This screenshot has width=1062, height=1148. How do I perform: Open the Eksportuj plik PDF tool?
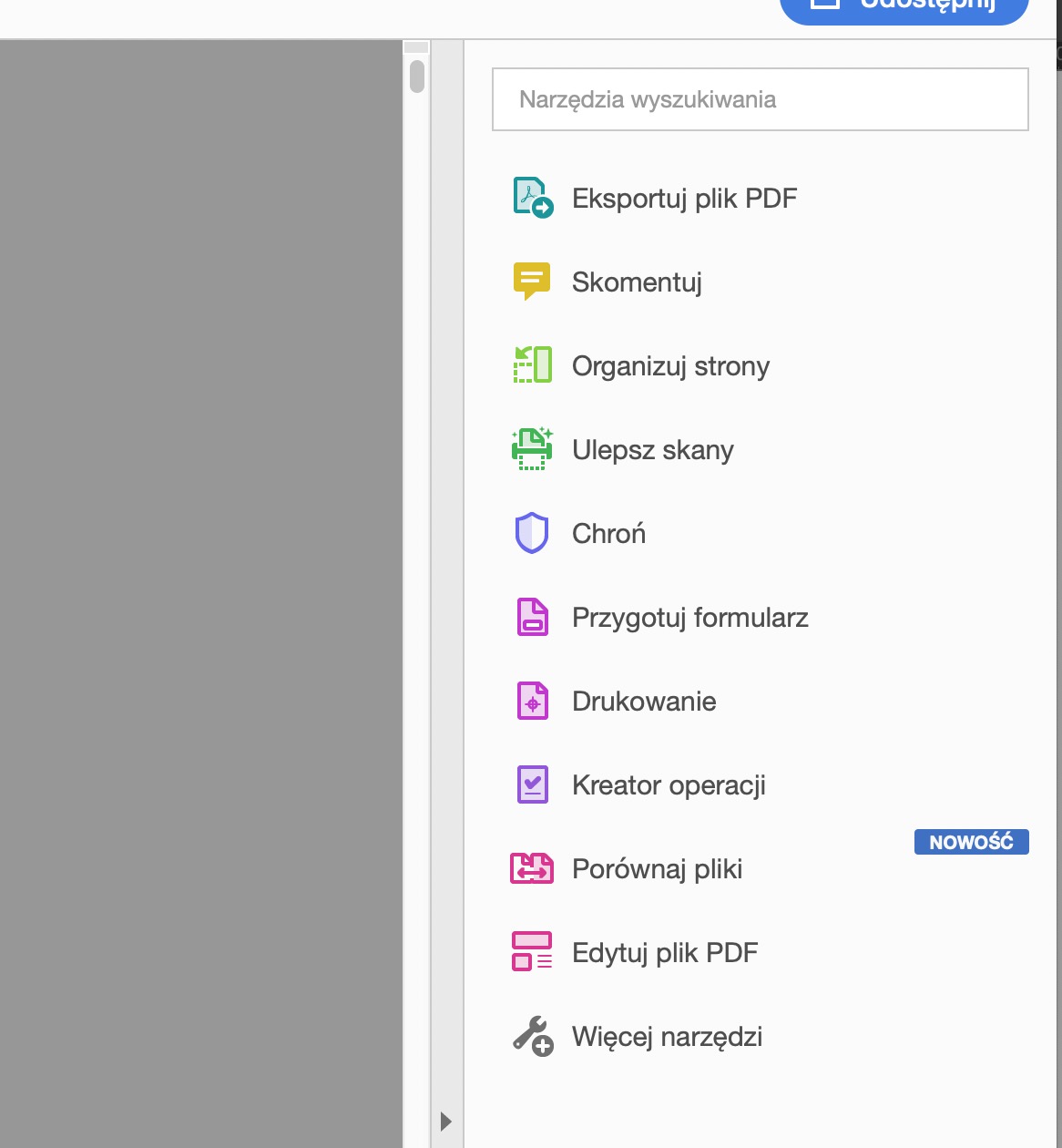pyautogui.click(x=685, y=199)
